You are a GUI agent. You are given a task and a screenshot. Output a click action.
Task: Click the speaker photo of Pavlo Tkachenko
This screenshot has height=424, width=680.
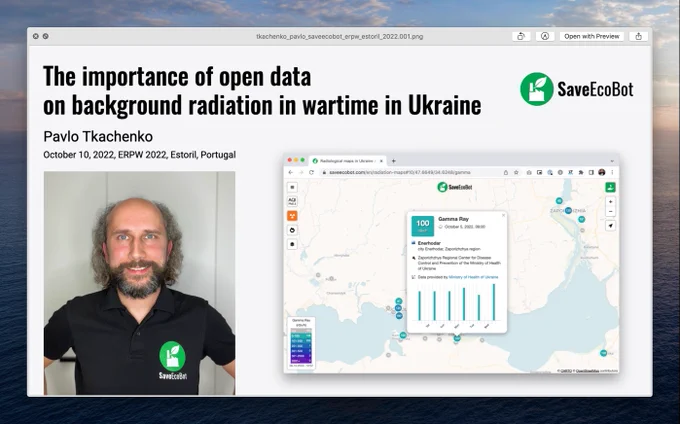coord(139,283)
